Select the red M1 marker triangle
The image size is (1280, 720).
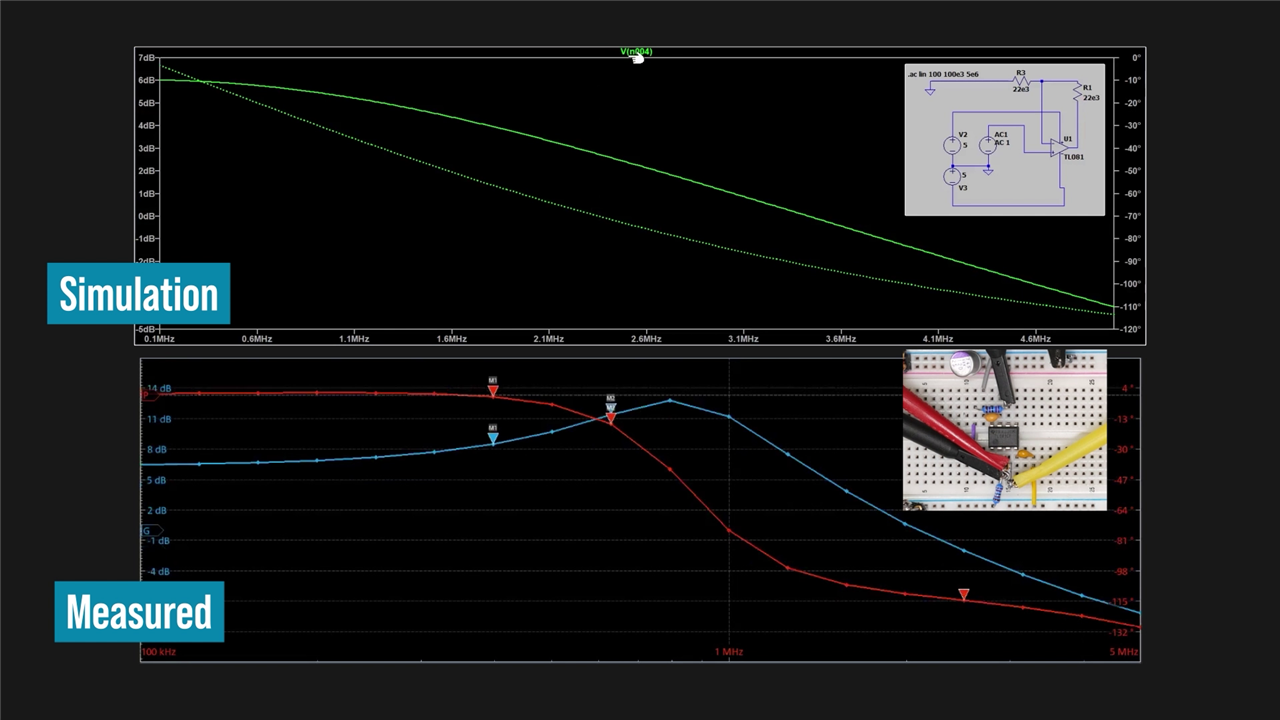coord(493,392)
